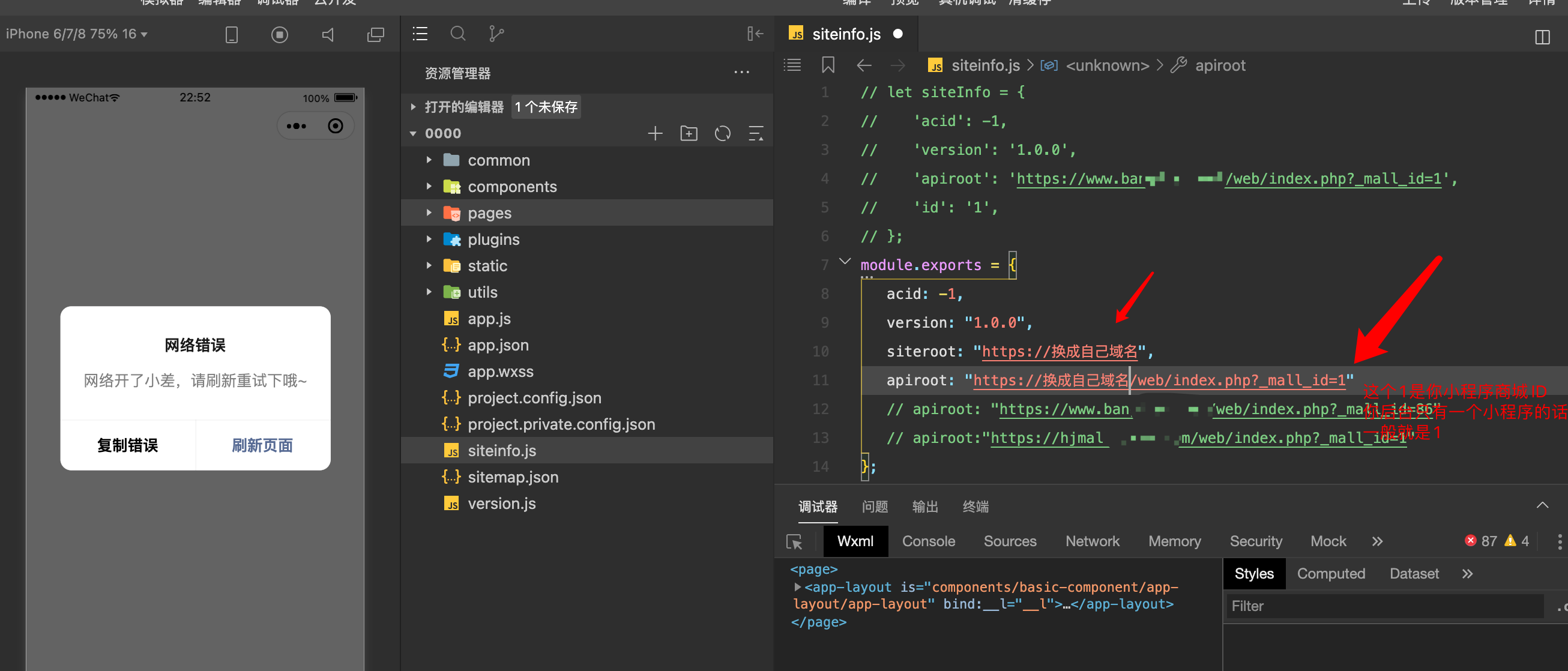This screenshot has width=1568, height=671.
Task: Switch to the Network tab
Action: pos(1092,541)
